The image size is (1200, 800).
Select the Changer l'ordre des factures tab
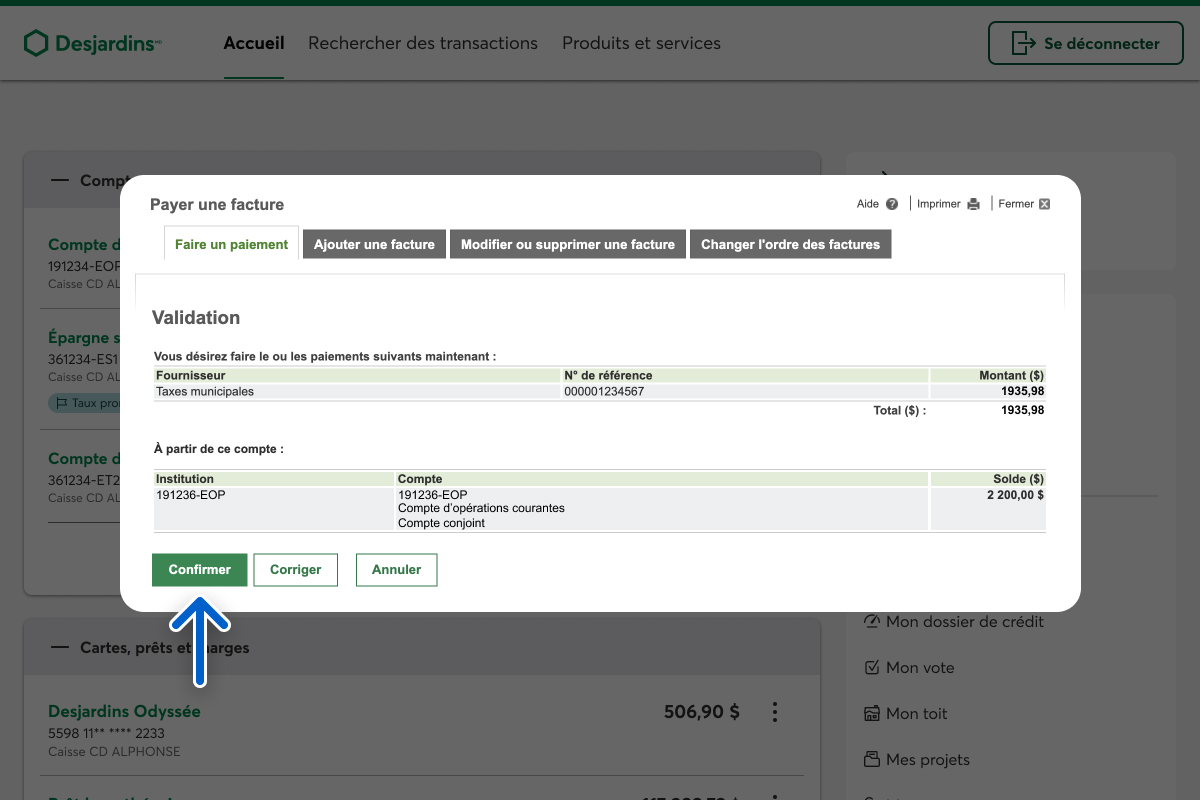coord(790,244)
